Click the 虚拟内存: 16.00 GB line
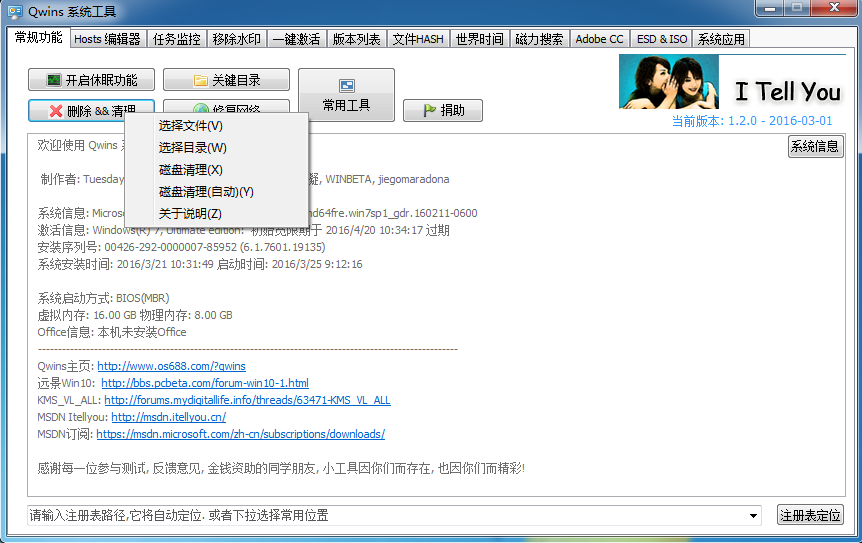The width and height of the screenshot is (862, 543). click(135, 315)
